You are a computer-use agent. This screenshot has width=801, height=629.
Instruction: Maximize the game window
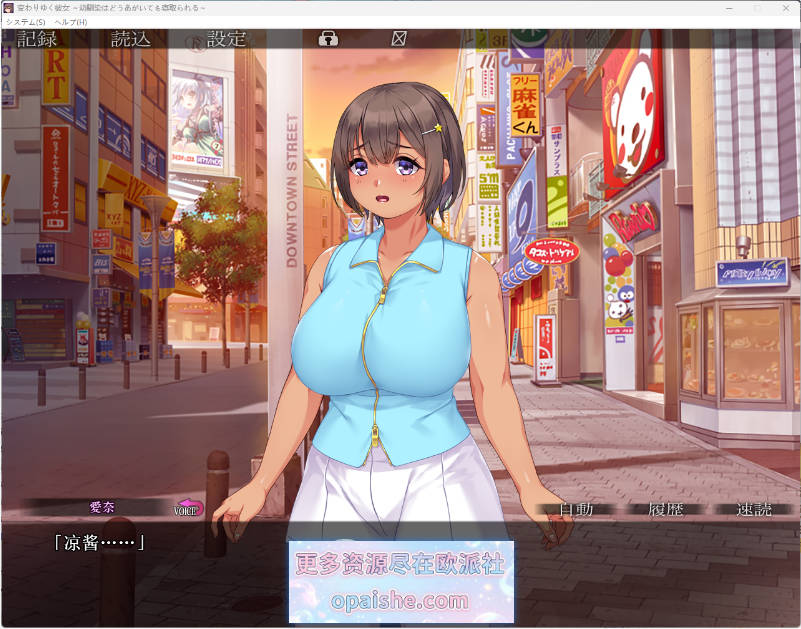coord(758,8)
